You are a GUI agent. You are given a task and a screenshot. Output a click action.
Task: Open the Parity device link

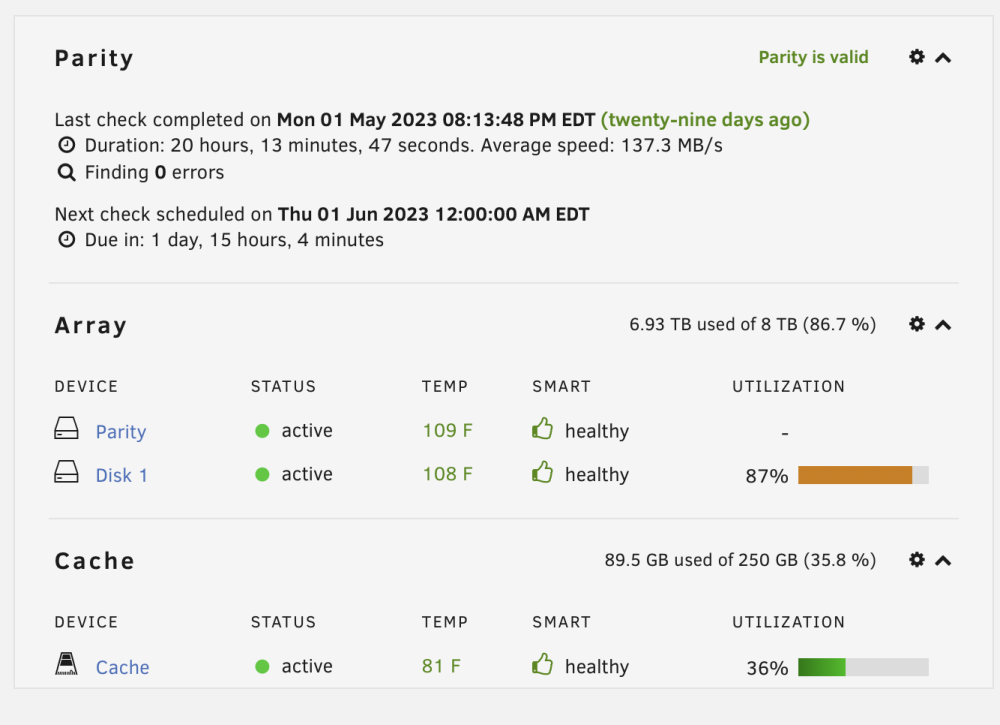pyautogui.click(x=121, y=432)
